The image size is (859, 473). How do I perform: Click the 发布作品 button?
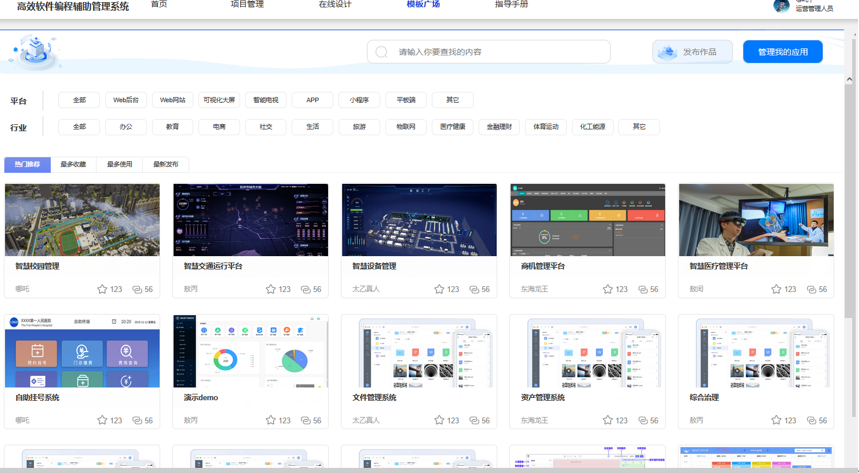(x=692, y=52)
